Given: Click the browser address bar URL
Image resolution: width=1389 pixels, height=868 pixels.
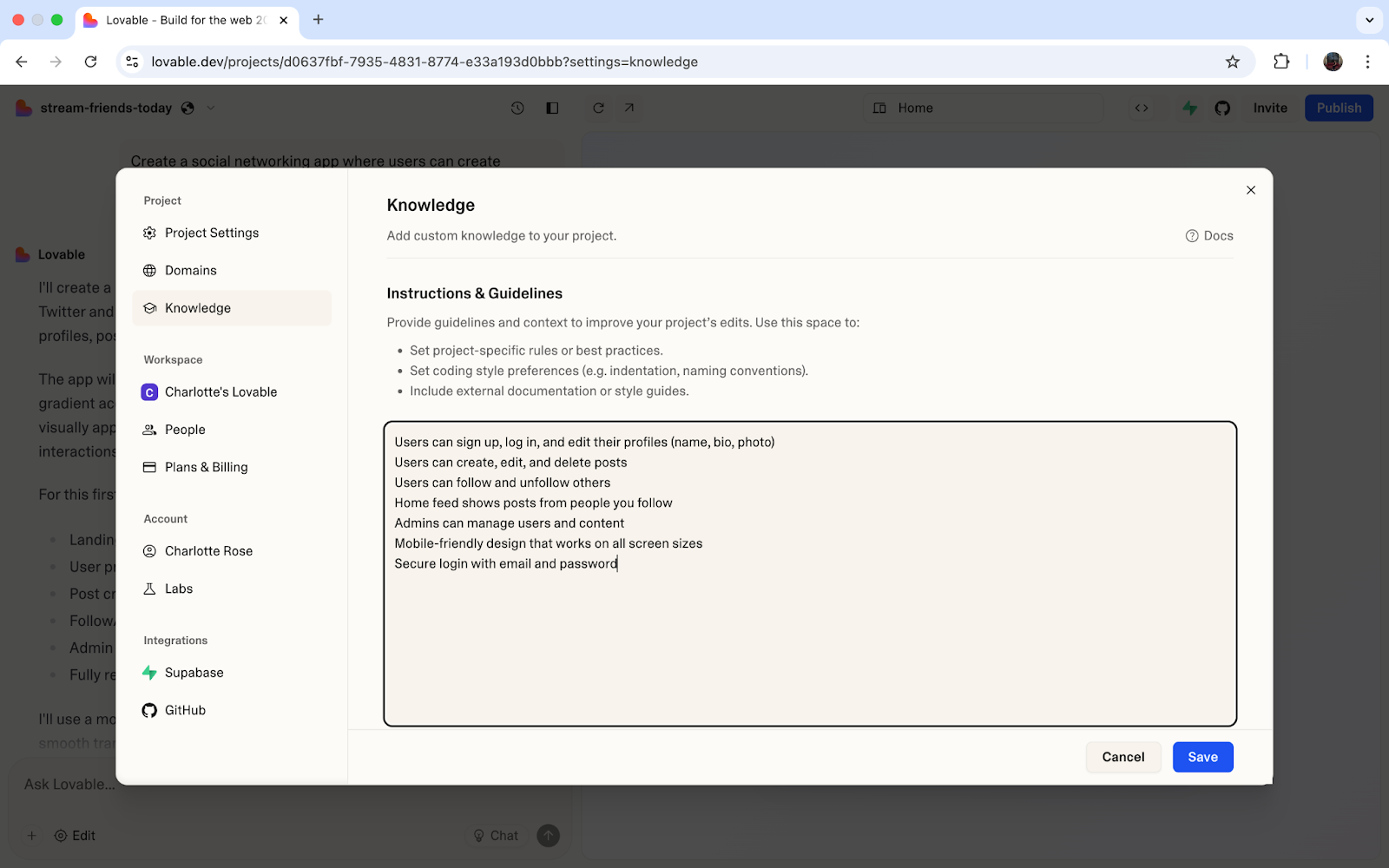Looking at the screenshot, I should pos(425,62).
